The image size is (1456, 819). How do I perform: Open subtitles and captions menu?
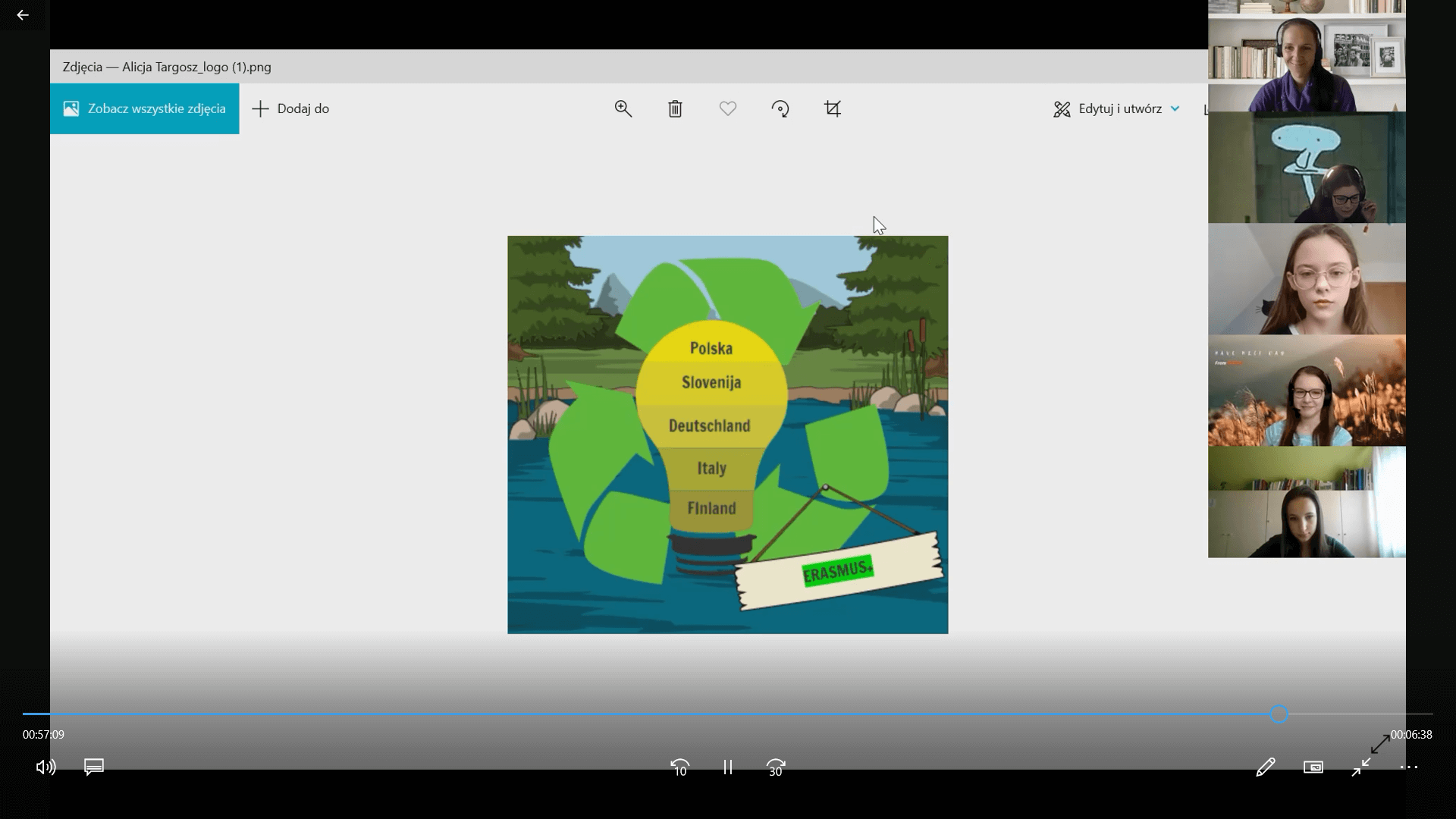[94, 767]
